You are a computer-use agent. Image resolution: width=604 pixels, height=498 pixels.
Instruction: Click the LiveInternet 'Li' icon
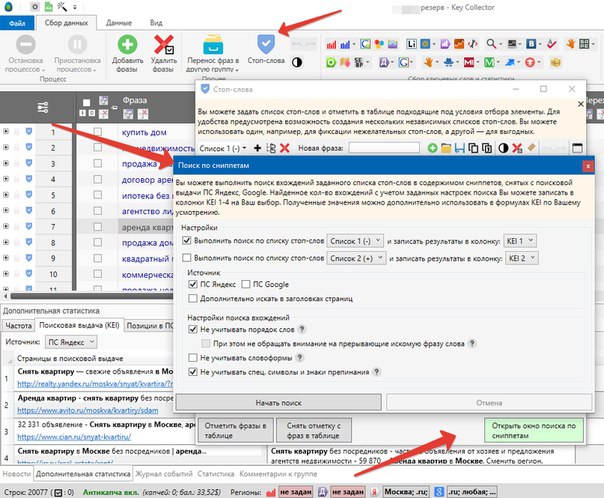pos(411,44)
